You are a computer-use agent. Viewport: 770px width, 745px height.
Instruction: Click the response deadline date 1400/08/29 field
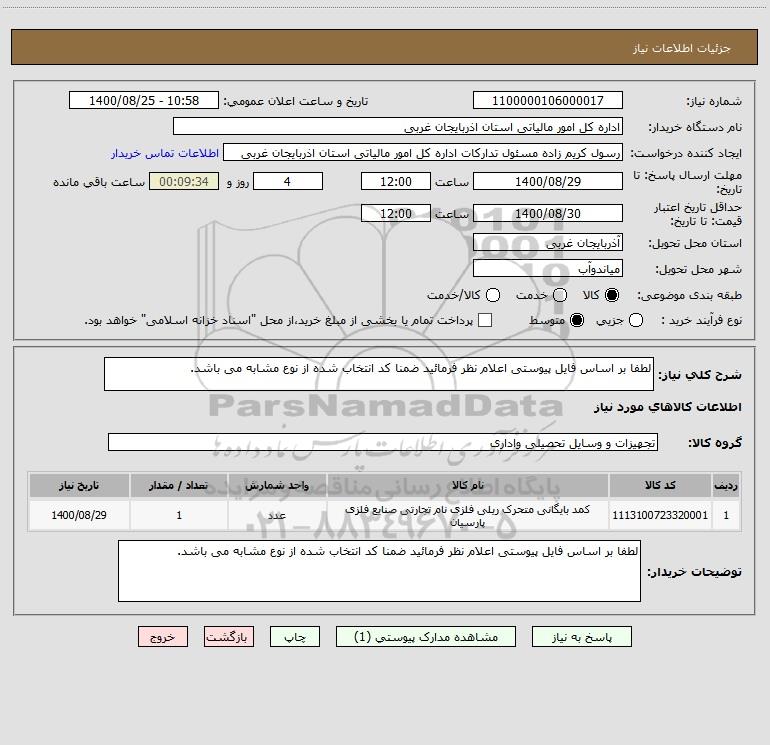click(x=548, y=181)
